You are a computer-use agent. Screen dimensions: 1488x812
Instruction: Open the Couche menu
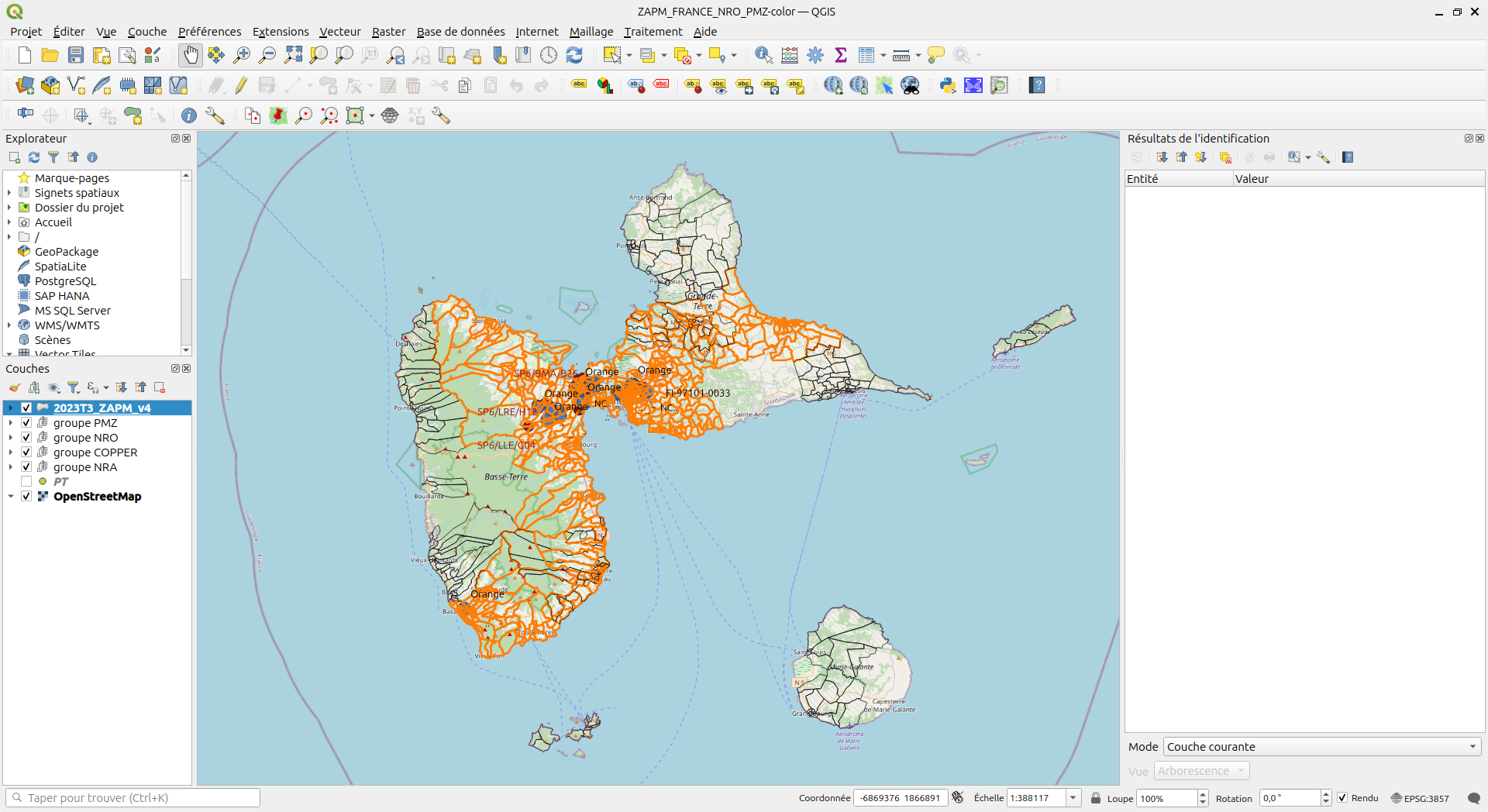coord(147,32)
